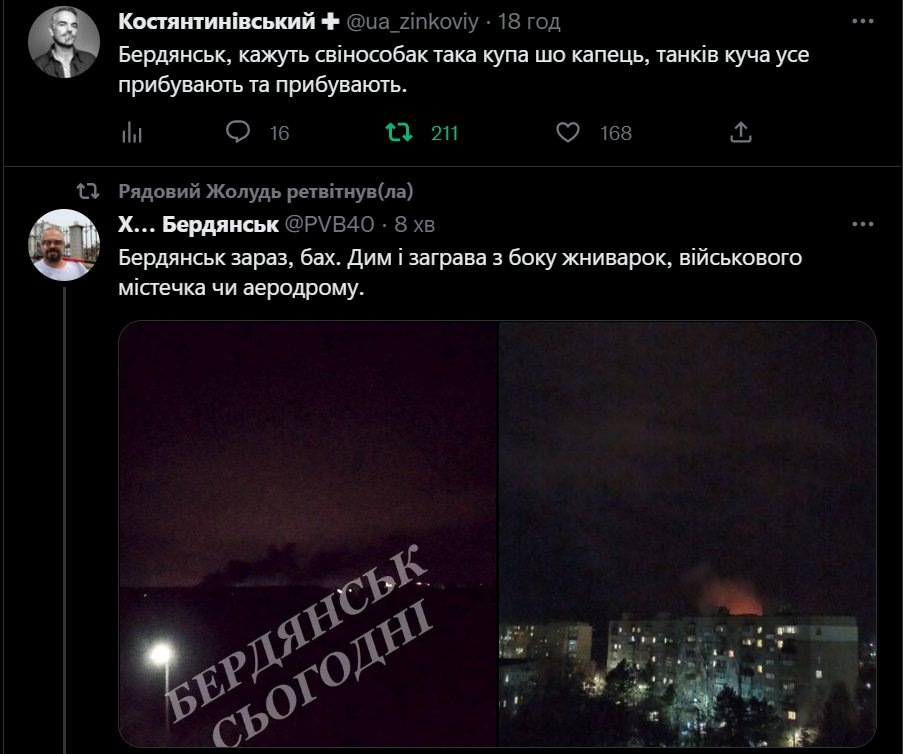Open the 8 хв timestamp link
Viewport: 903px width, 754px height.
point(414,224)
